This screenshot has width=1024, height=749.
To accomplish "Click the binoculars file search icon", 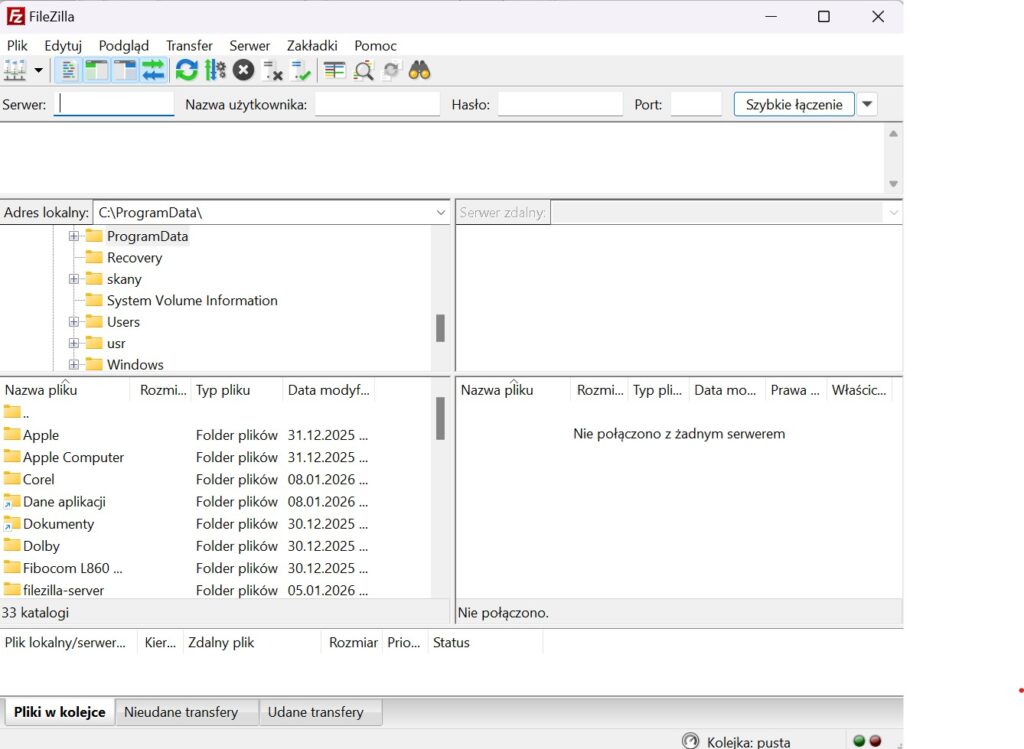I will pyautogui.click(x=420, y=71).
